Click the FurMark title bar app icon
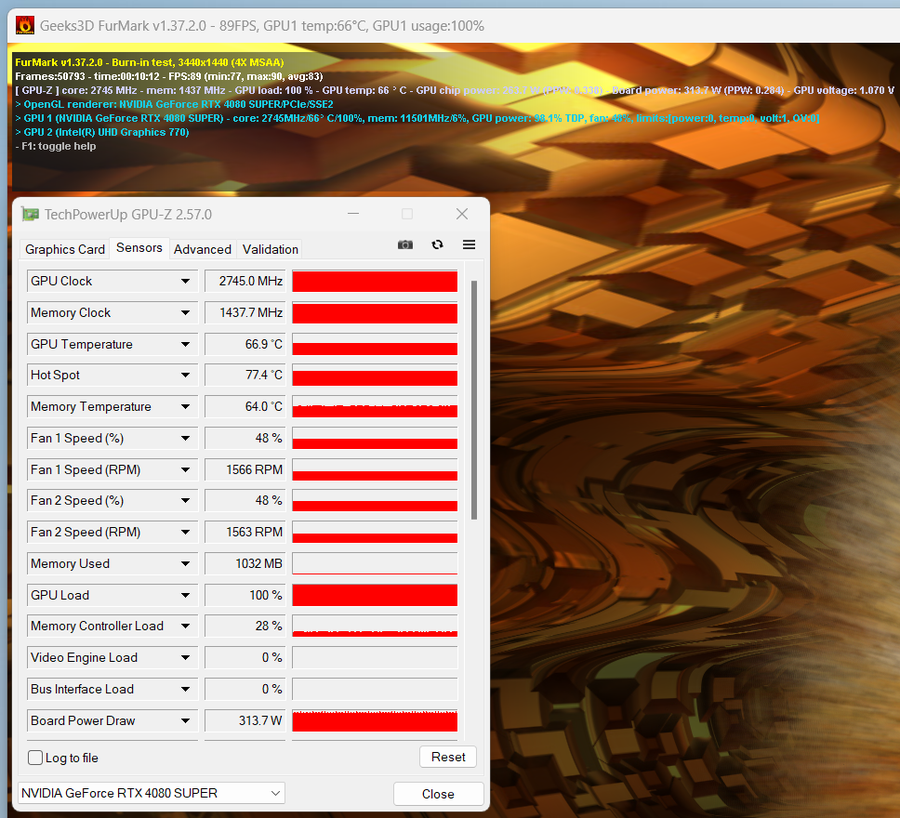 [25, 25]
